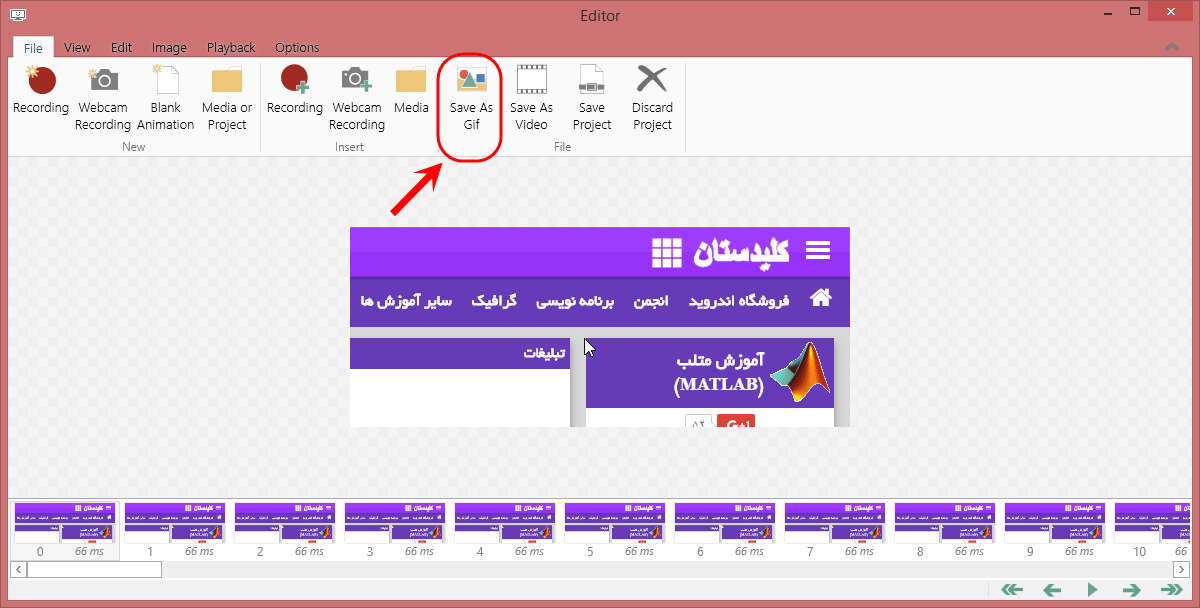Close the Editor window
The image size is (1200, 608).
pyautogui.click(x=1173, y=12)
